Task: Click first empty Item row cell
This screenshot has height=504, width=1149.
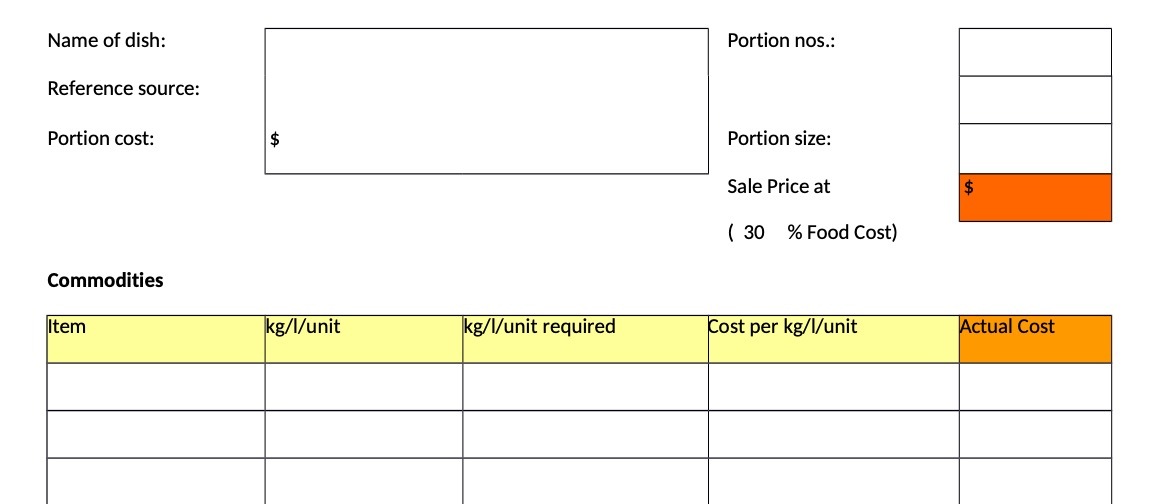Action: [x=156, y=387]
